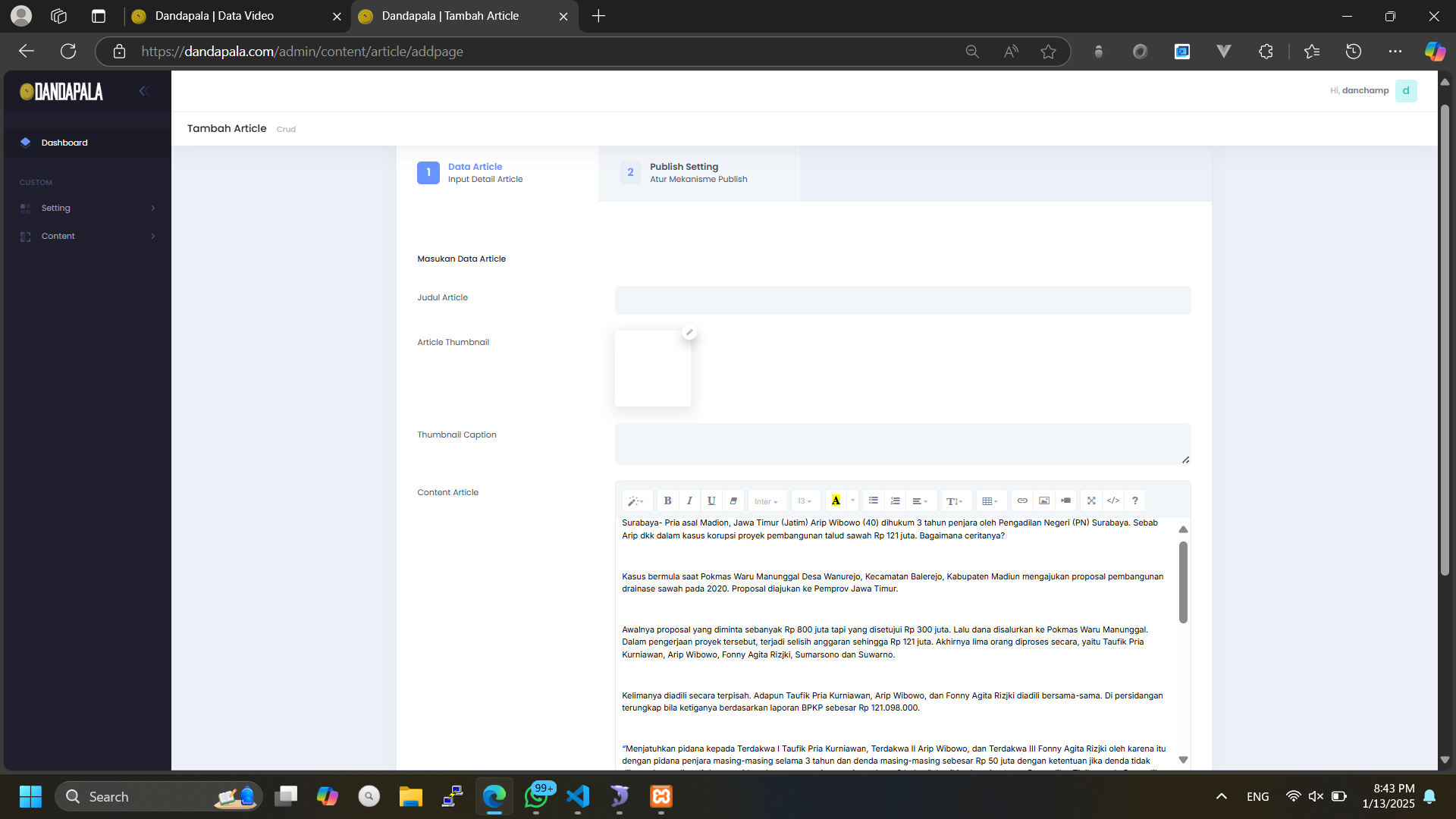The image size is (1456, 819).
Task: Click the editor content vertical scrollbar
Action: [x=1183, y=582]
